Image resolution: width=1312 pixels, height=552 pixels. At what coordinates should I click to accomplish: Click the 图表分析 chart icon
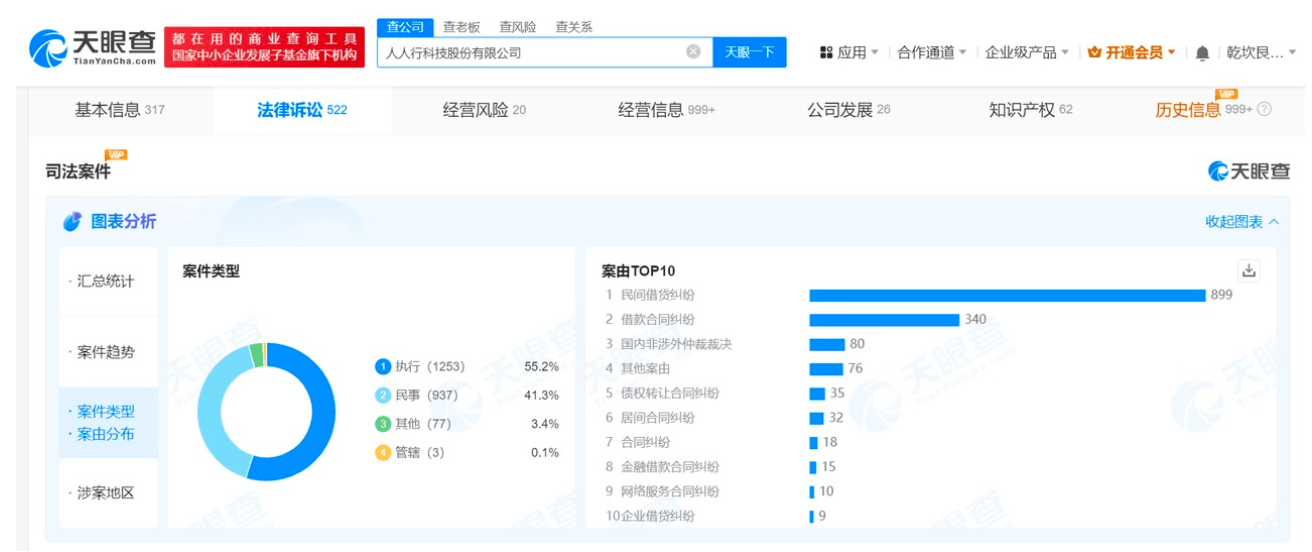click(72, 221)
